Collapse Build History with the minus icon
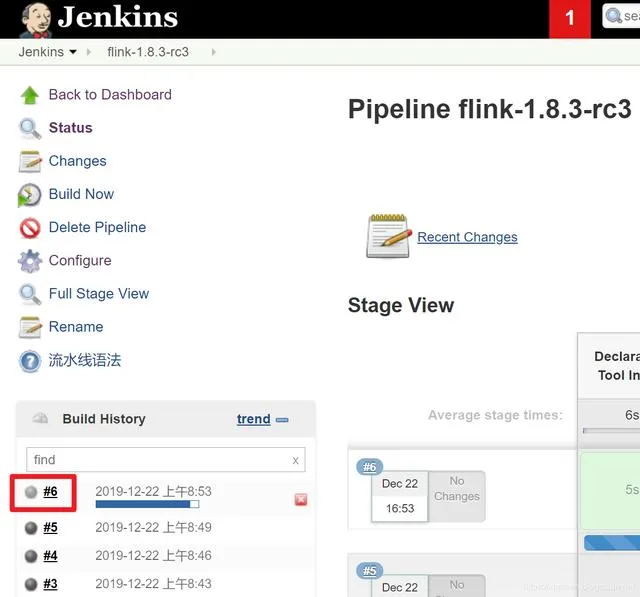The image size is (640, 597). (x=282, y=420)
